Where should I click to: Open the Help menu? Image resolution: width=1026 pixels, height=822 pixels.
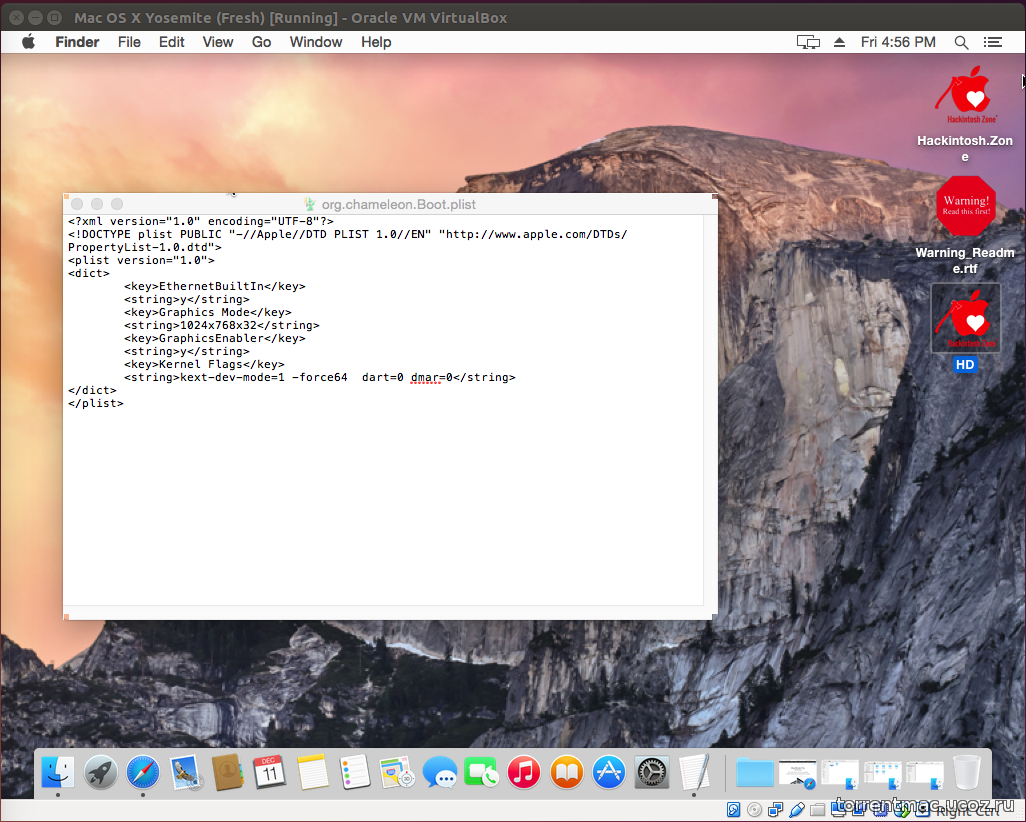376,42
